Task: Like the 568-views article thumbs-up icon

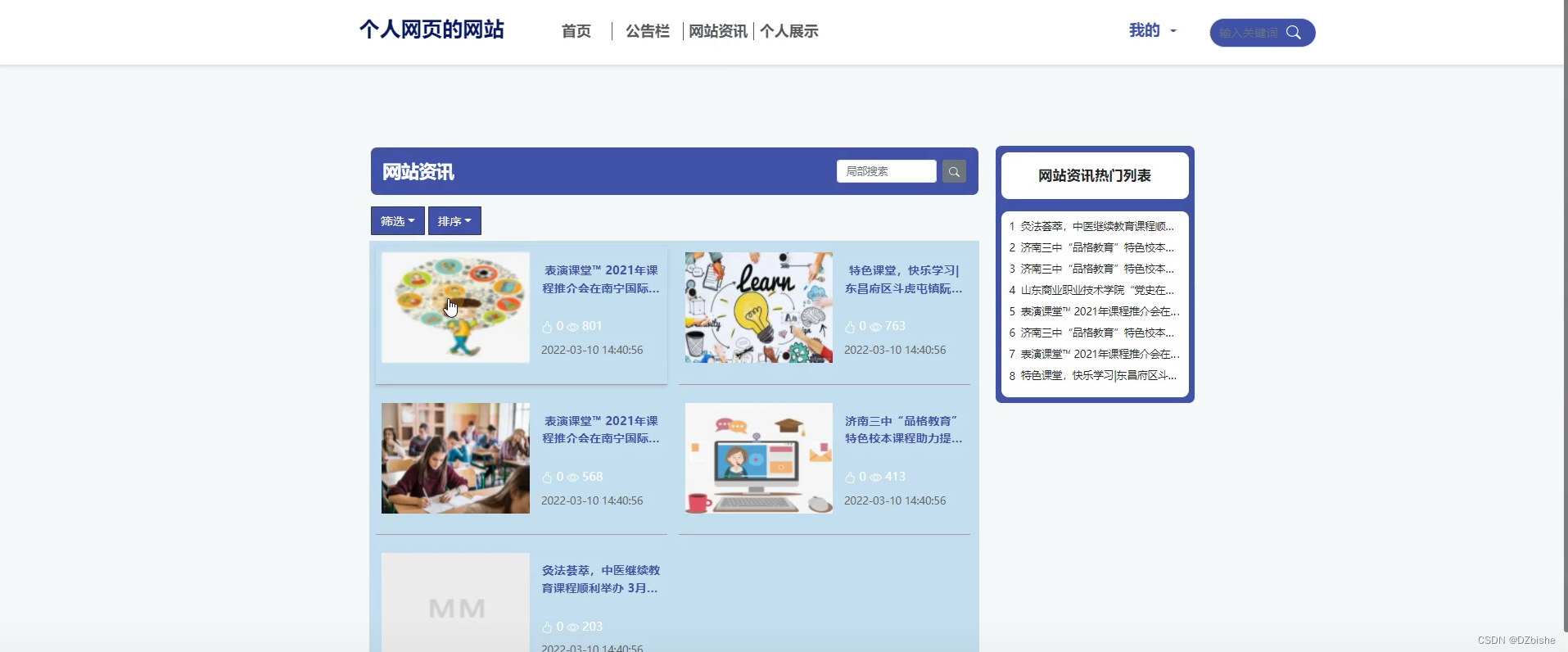Action: pos(547,478)
